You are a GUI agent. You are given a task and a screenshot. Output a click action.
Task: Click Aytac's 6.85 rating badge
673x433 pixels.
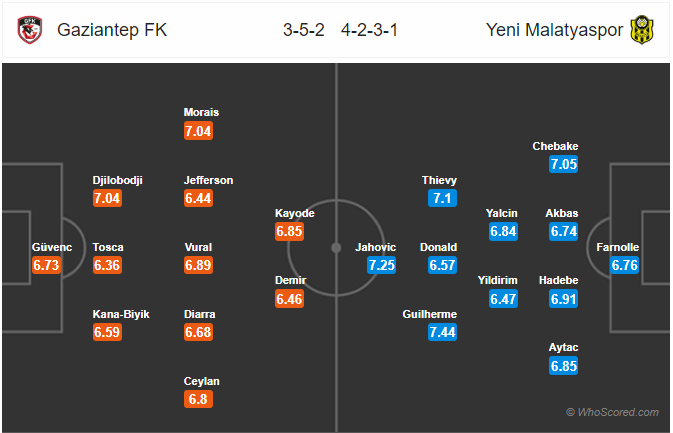point(564,366)
